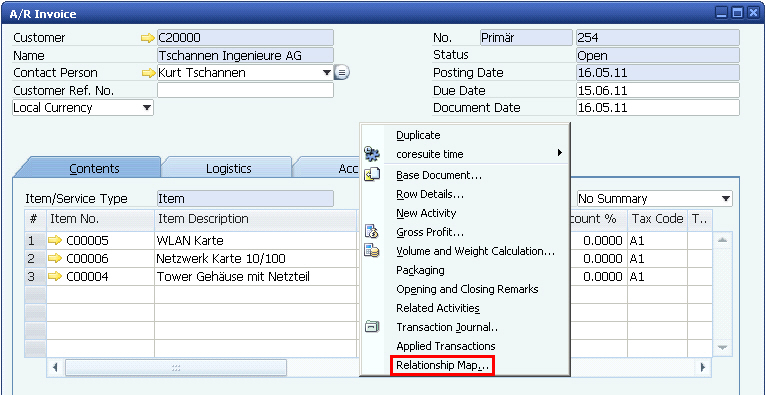Click the Base Document icon in menu
Image resolution: width=766 pixels, height=395 pixels.
pos(372,174)
